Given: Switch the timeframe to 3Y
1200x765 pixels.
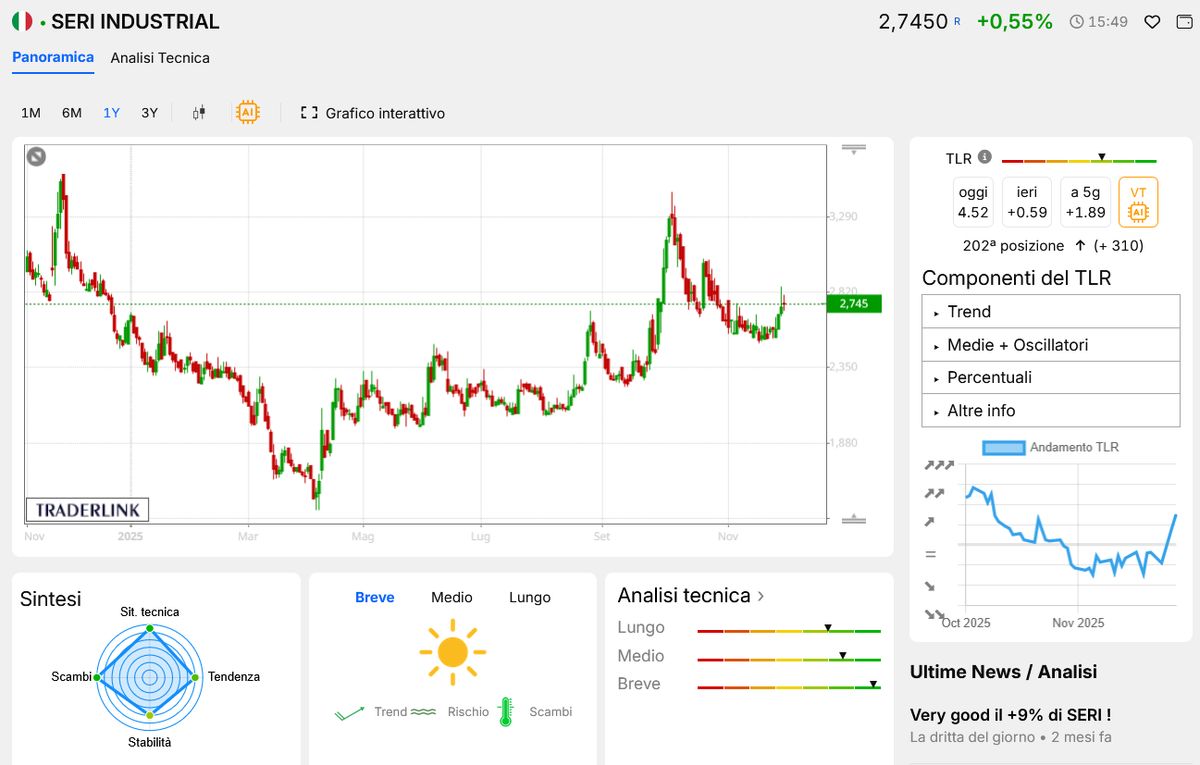Looking at the screenshot, I should pyautogui.click(x=148, y=113).
